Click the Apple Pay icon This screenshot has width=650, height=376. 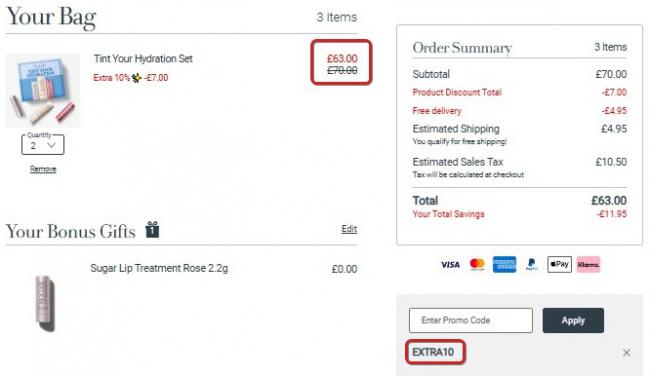coord(559,264)
